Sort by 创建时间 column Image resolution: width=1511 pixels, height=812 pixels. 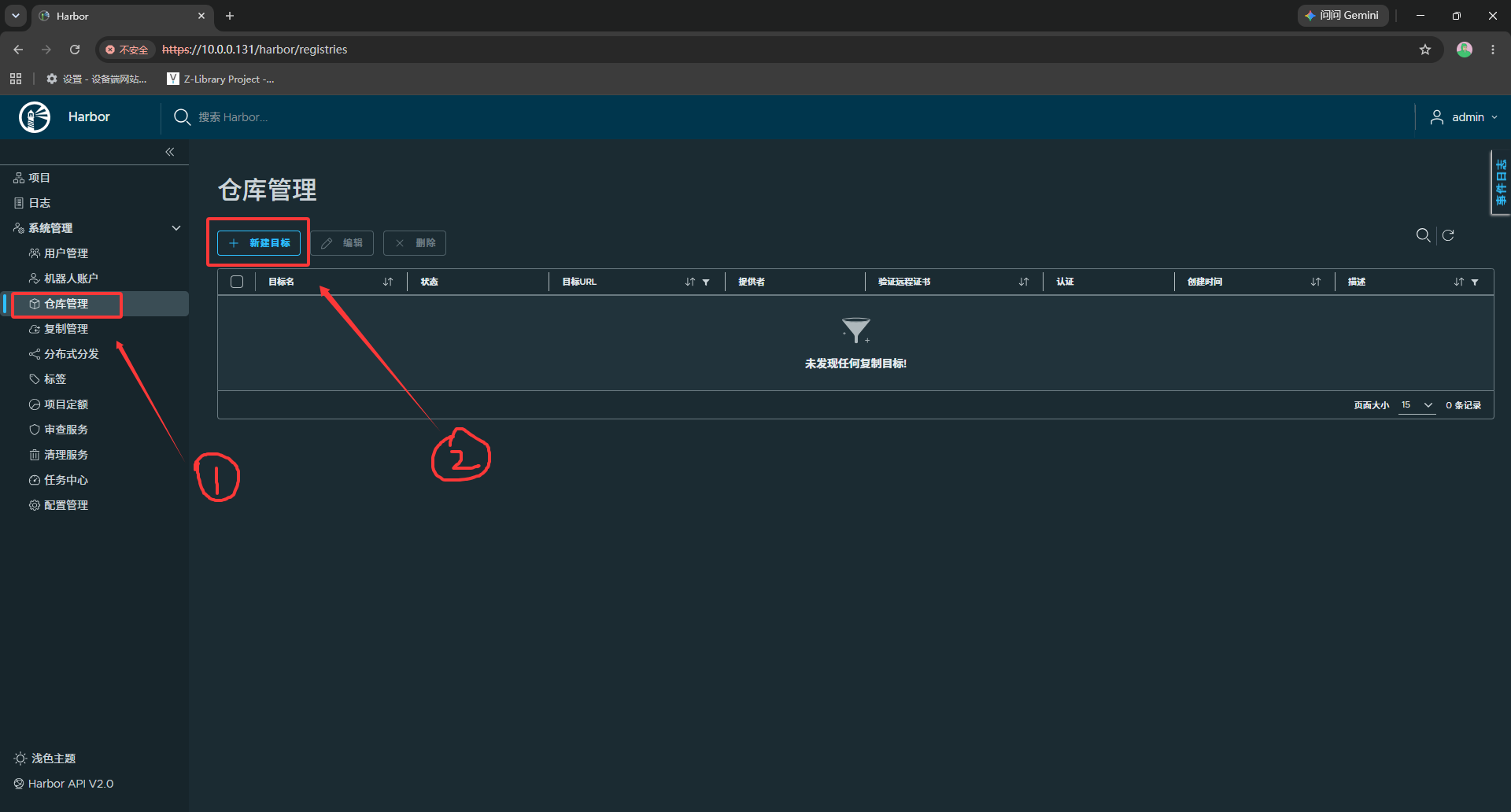tap(1316, 282)
